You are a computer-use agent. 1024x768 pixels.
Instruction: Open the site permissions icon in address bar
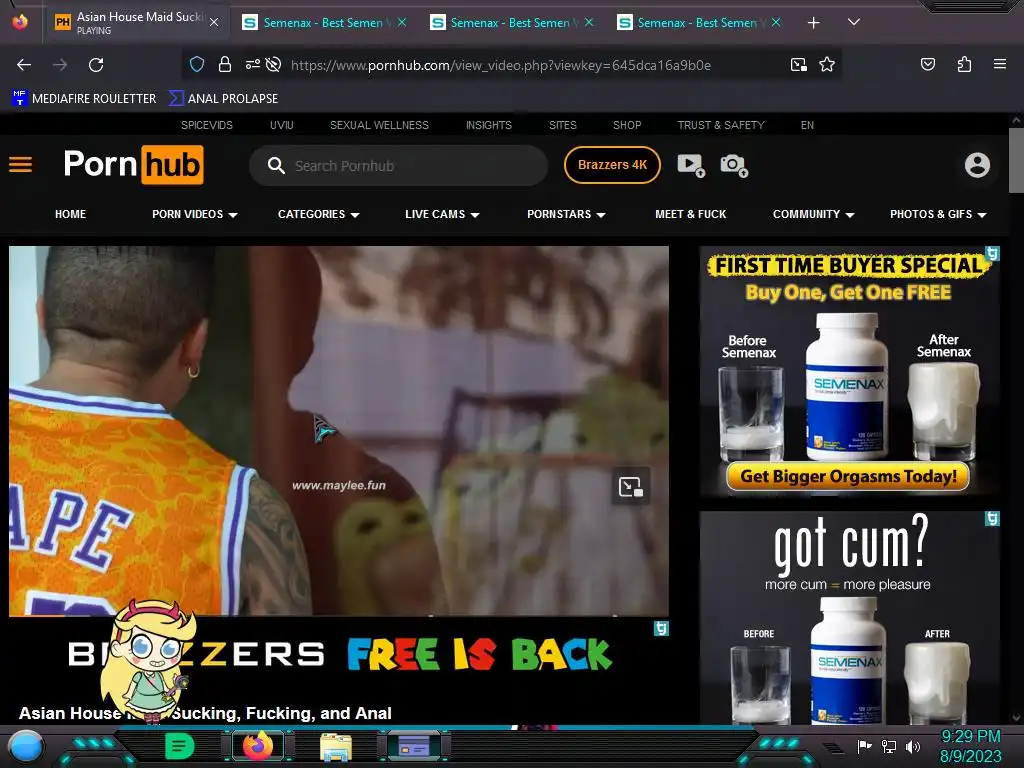coord(253,64)
